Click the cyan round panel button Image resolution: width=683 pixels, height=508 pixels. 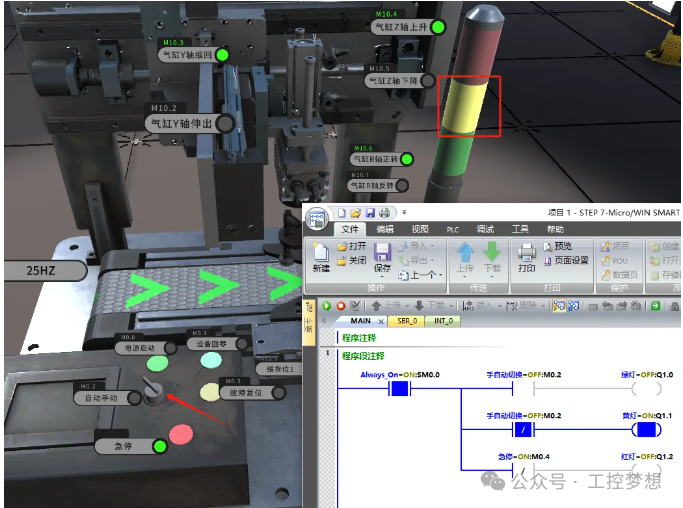point(211,360)
